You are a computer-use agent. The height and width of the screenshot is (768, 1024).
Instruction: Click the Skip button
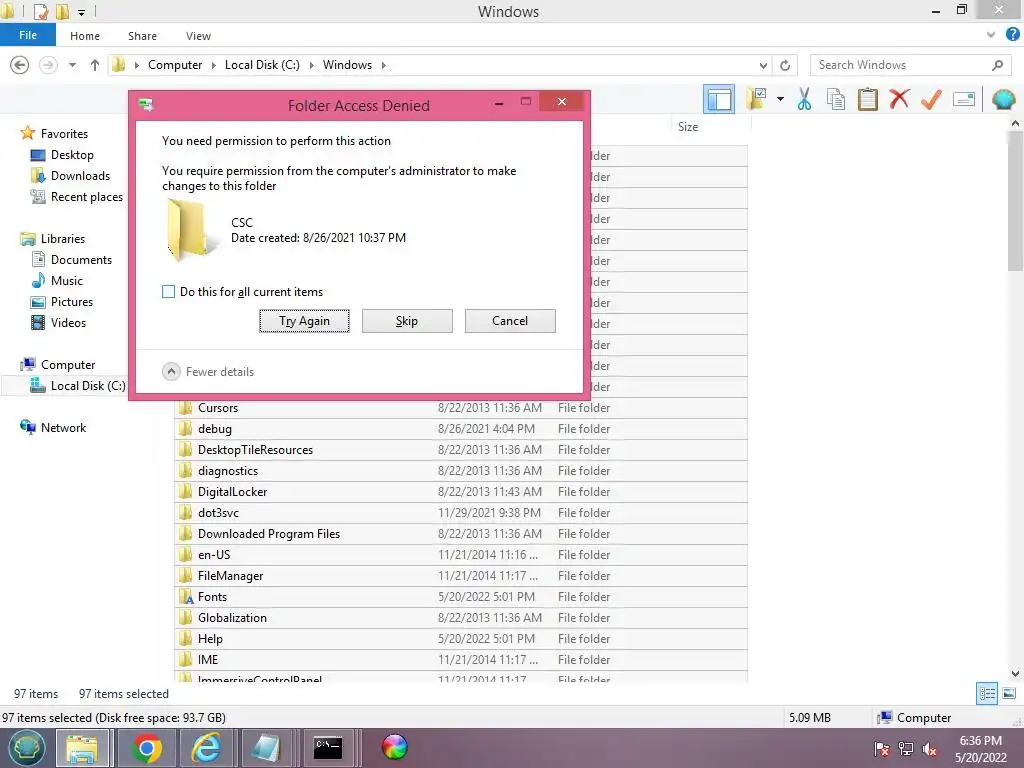pyautogui.click(x=407, y=321)
